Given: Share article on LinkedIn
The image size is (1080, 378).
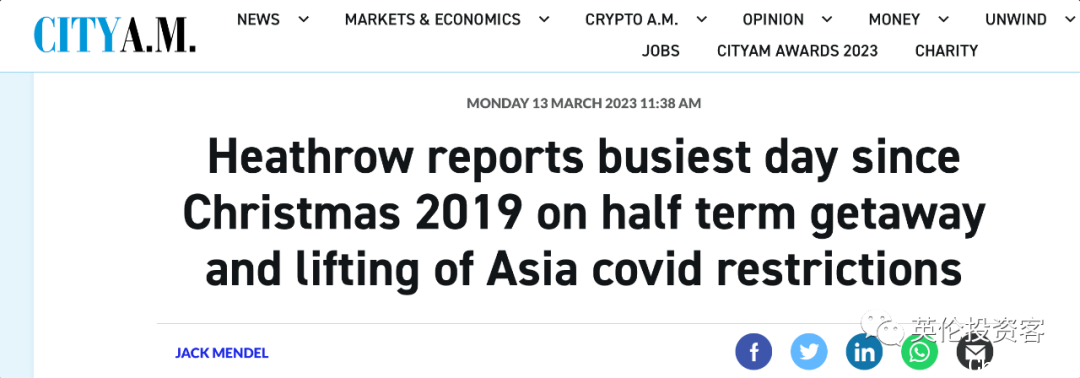Looking at the screenshot, I should point(864,353).
